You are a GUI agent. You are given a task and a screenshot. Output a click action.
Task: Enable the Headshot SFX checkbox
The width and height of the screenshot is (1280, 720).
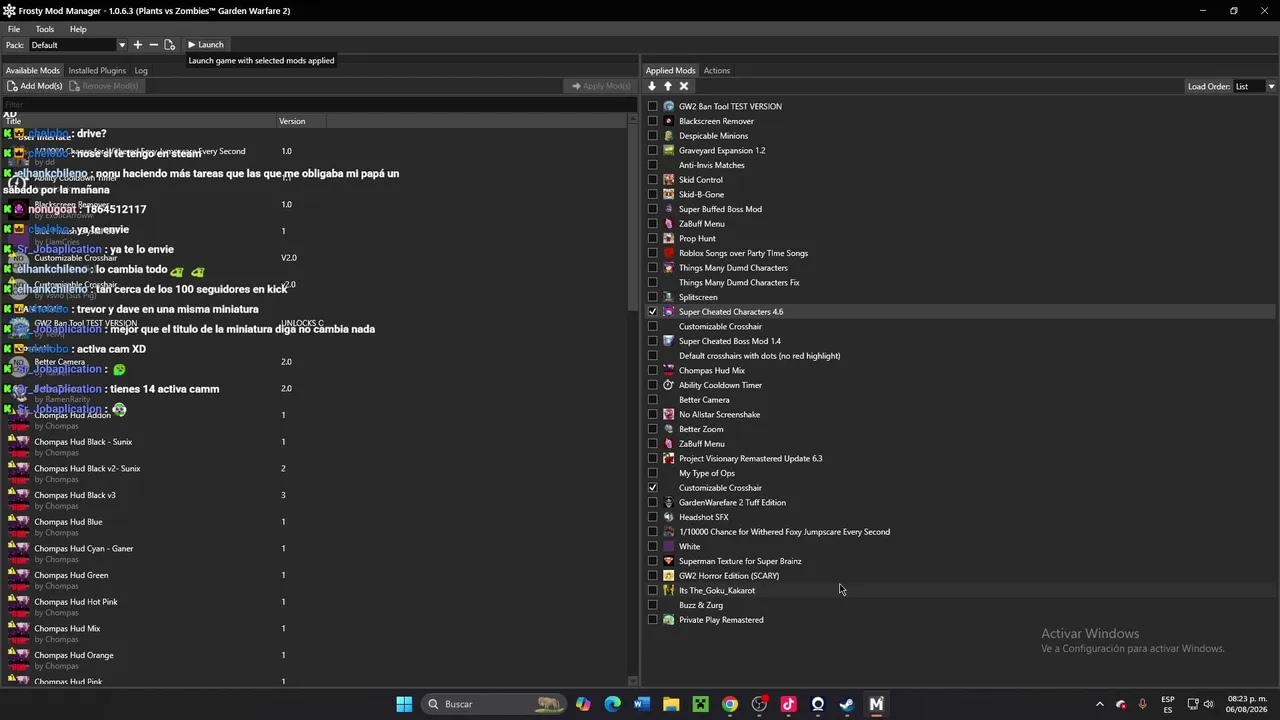tap(653, 517)
